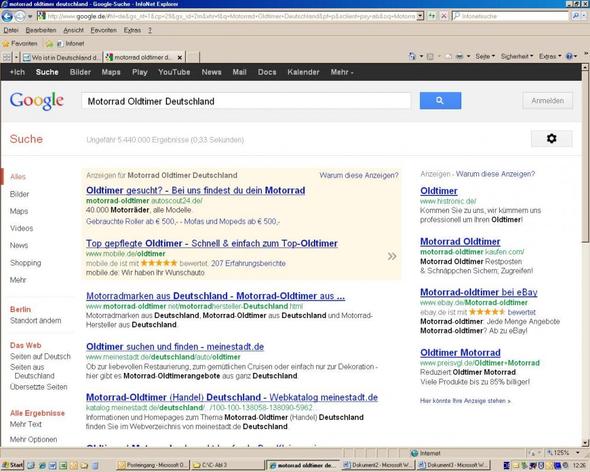Image resolution: width=590 pixels, height=472 pixels.
Task: Open the Datei menu
Action: 11,30
